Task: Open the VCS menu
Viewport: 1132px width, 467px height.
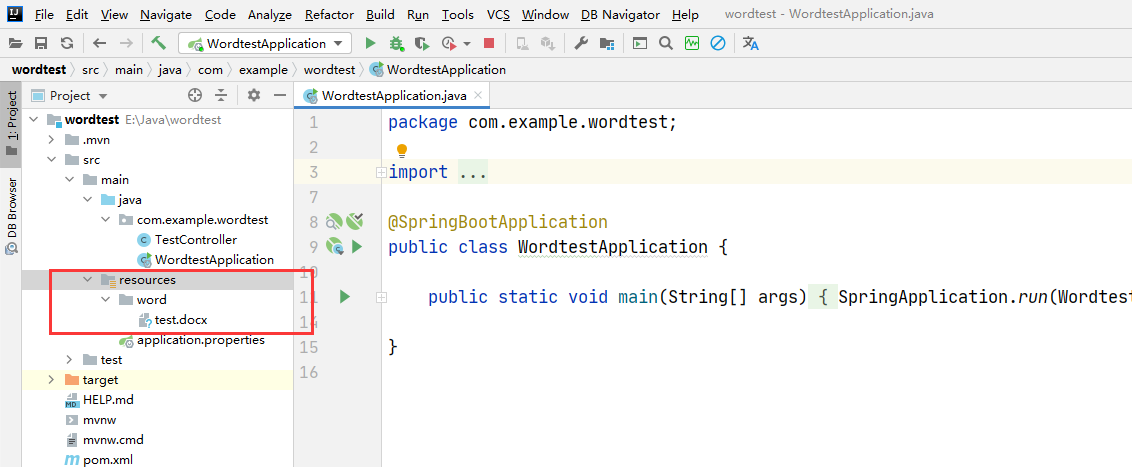Action: click(498, 14)
